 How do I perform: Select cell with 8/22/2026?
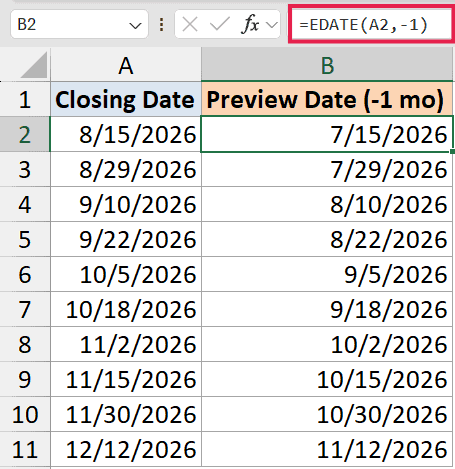327,239
